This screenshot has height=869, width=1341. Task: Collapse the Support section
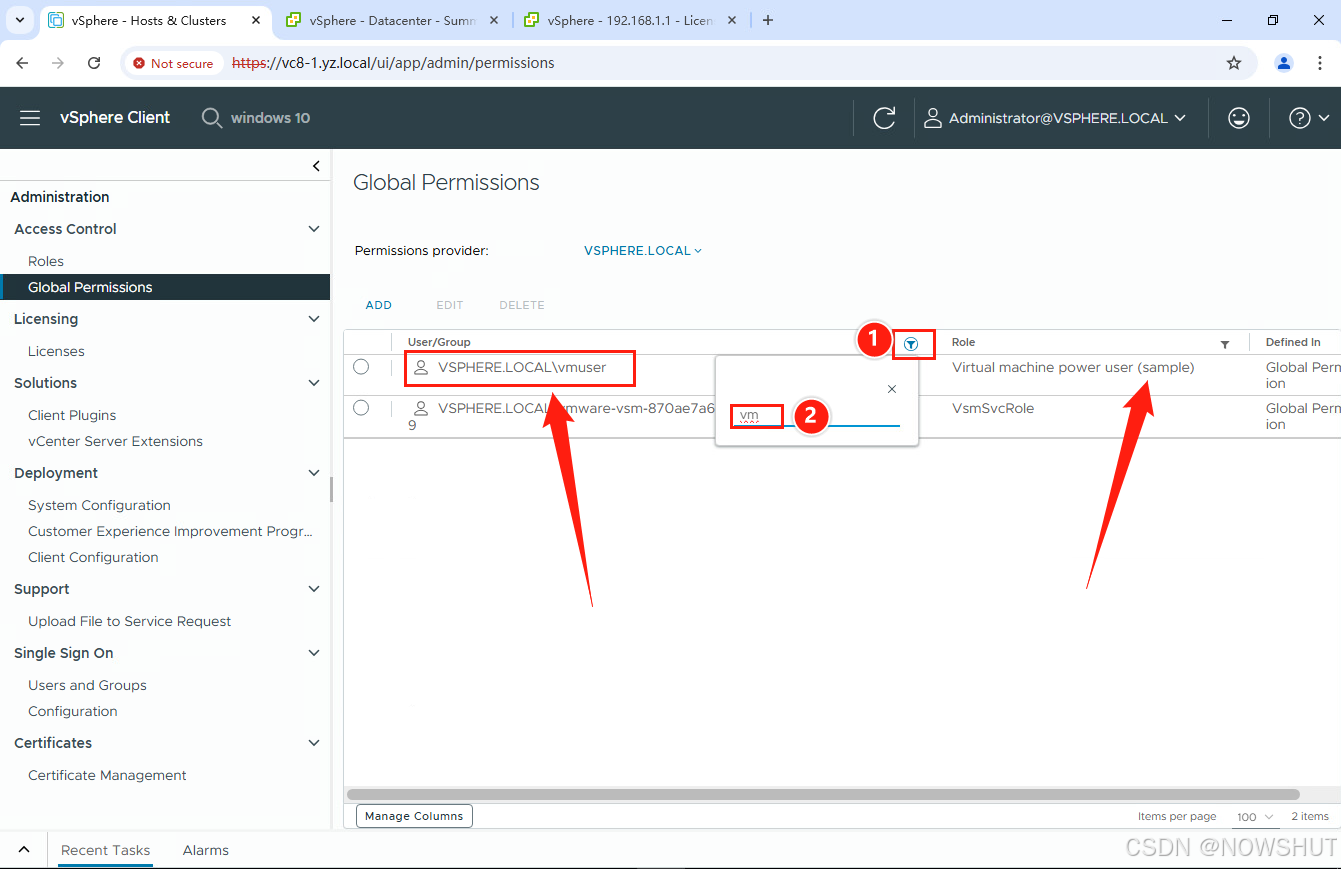(314, 589)
